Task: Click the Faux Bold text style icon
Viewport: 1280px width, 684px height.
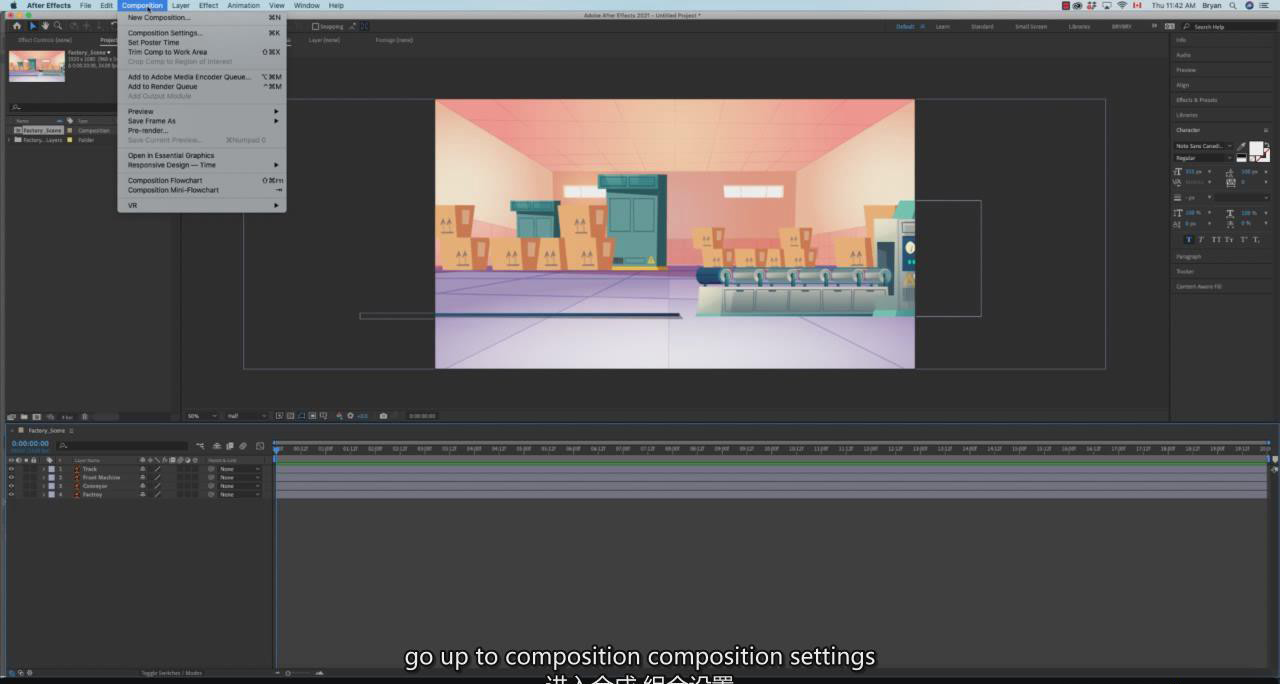Action: 1189,240
